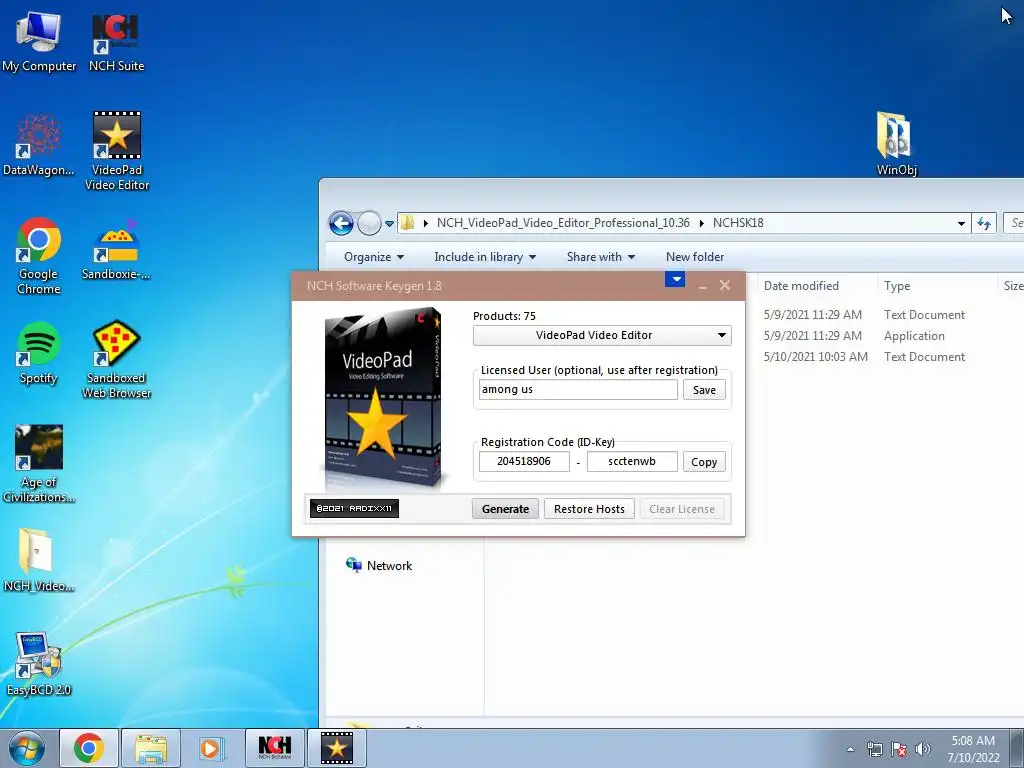Select file dated 5/10/2021 10:03 AM
The width and height of the screenshot is (1024, 768).
885,357
